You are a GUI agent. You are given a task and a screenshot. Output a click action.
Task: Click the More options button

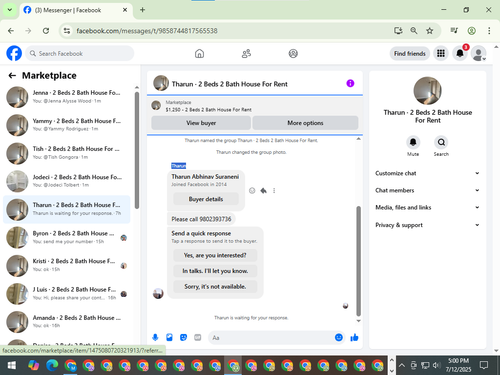(x=305, y=123)
